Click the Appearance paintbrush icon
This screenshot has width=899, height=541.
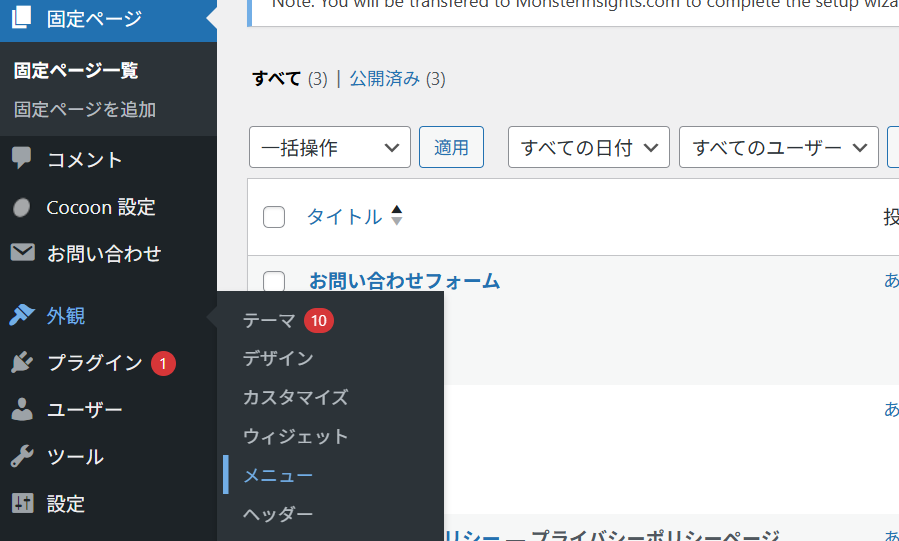coord(22,315)
